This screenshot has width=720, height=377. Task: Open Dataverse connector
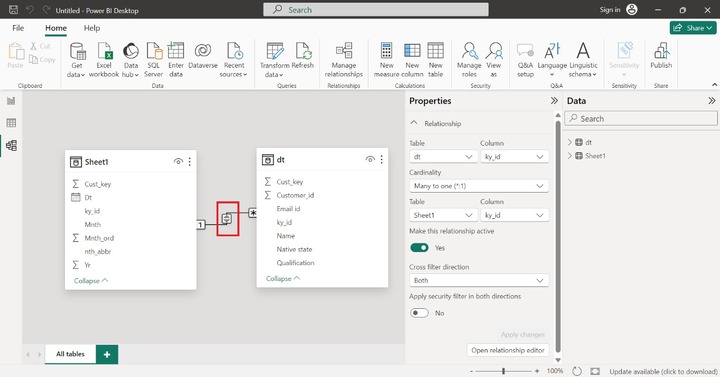203,56
